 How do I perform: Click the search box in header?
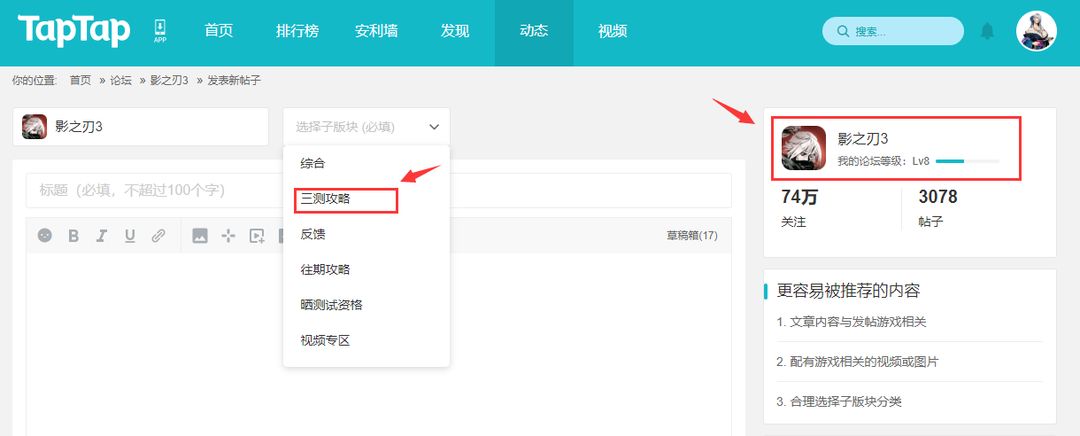coord(893,31)
